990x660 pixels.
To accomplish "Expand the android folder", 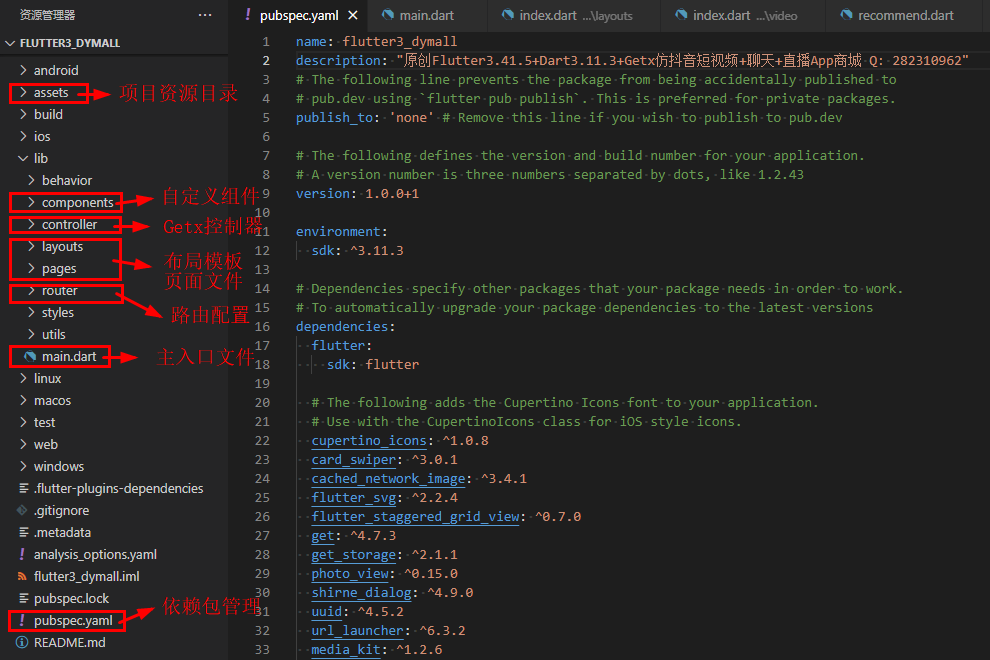I will click(23, 70).
